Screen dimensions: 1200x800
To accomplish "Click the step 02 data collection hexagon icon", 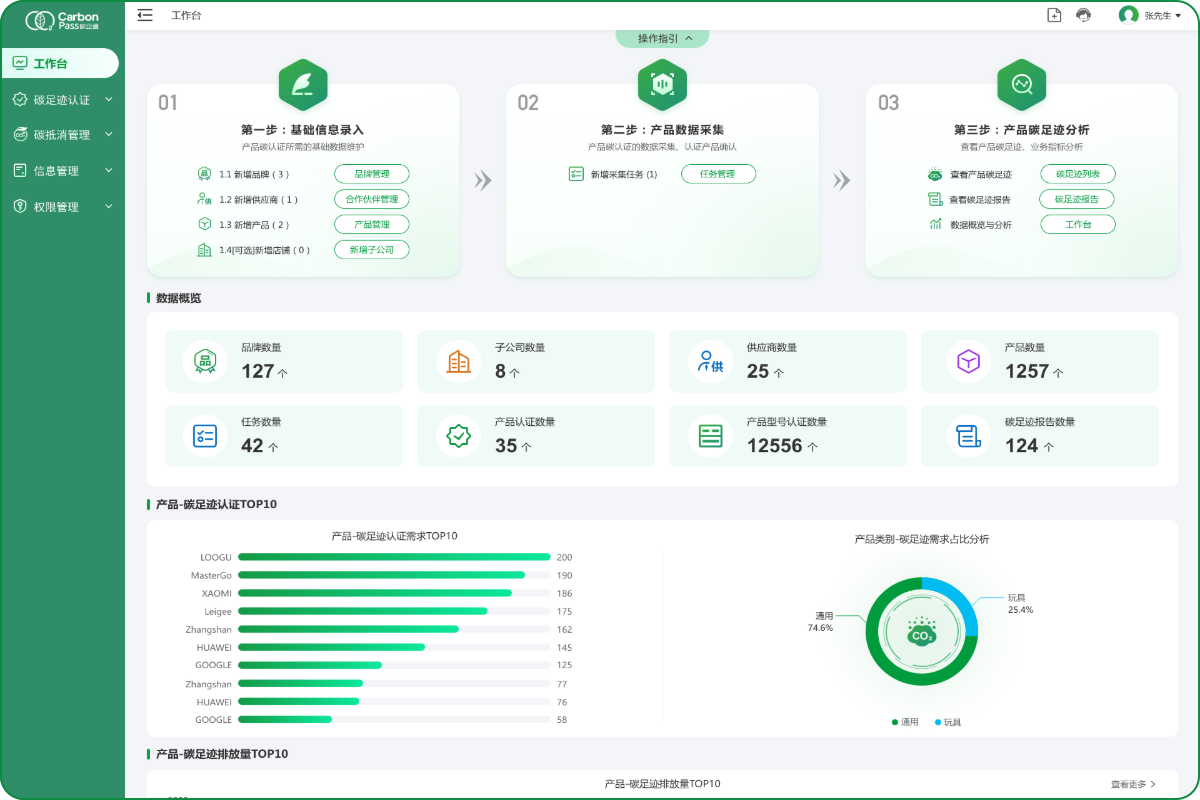I will click(662, 85).
